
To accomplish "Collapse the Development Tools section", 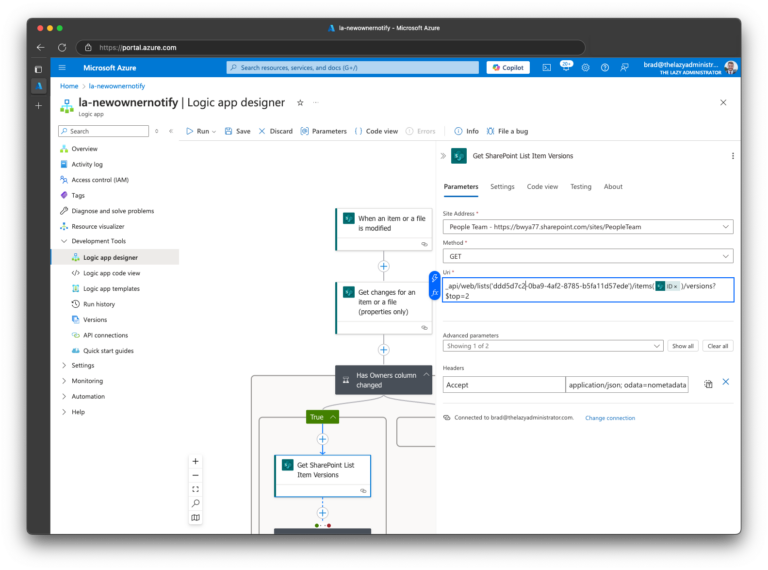I will 64,241.
